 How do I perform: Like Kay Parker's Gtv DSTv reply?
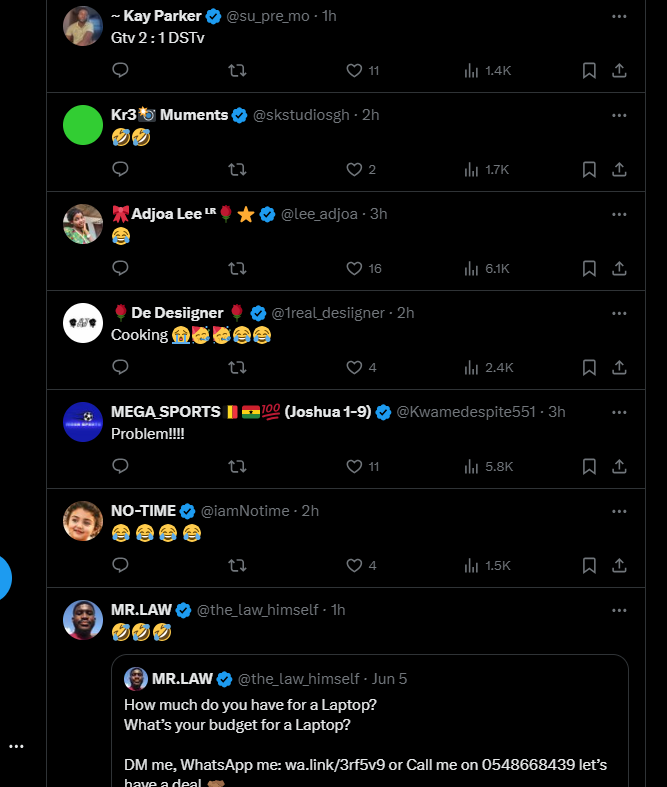point(353,71)
